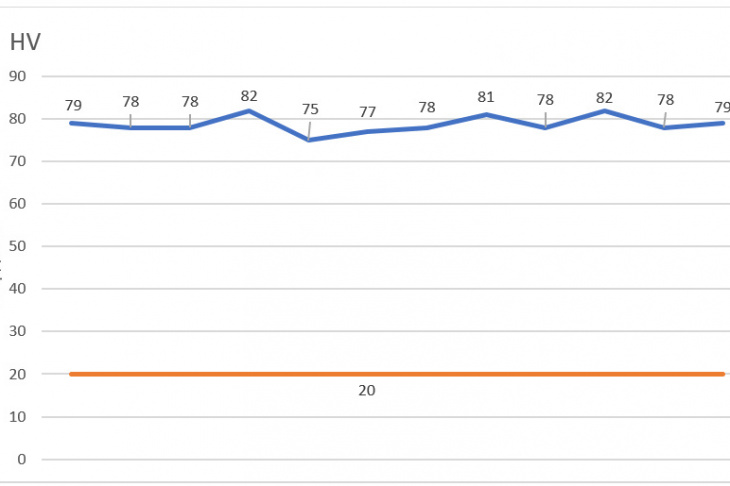
Task: Click the vertical axis value 70
Action: tap(17, 161)
